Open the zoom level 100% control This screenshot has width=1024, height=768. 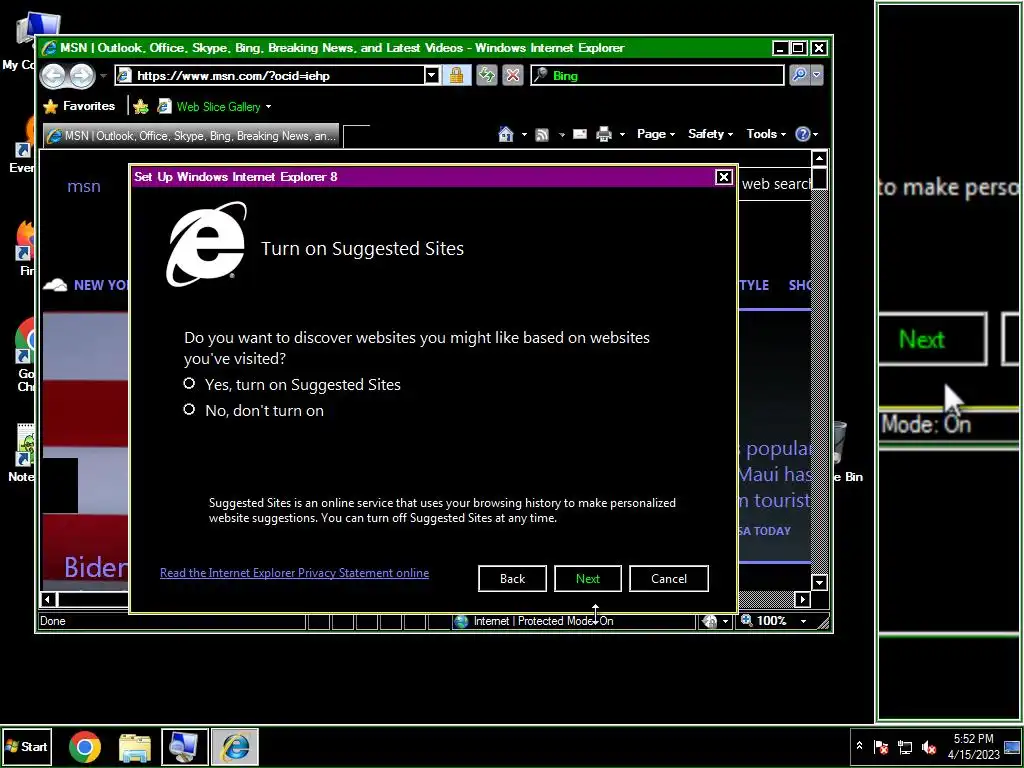tap(765, 620)
